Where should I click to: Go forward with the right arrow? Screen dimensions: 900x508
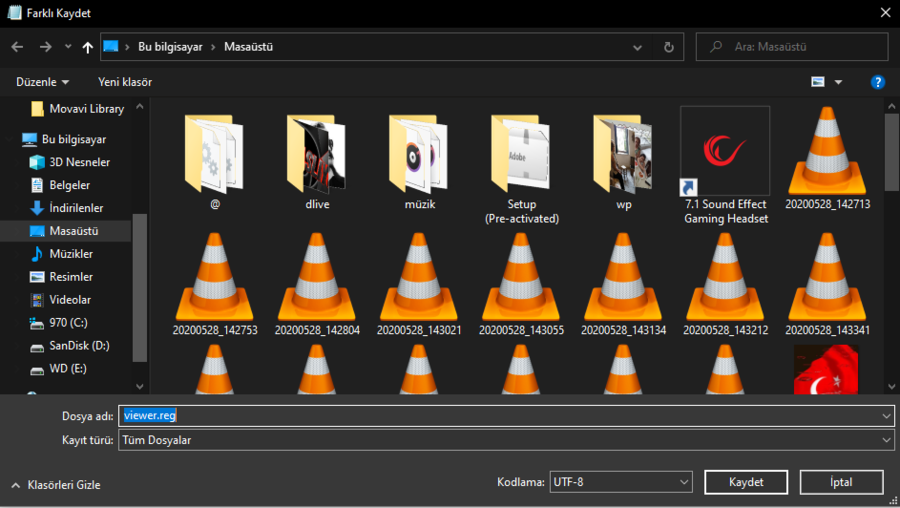click(x=45, y=47)
